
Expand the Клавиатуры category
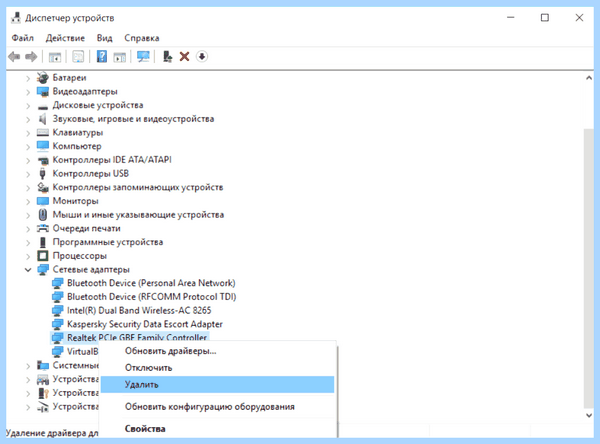(x=28, y=133)
